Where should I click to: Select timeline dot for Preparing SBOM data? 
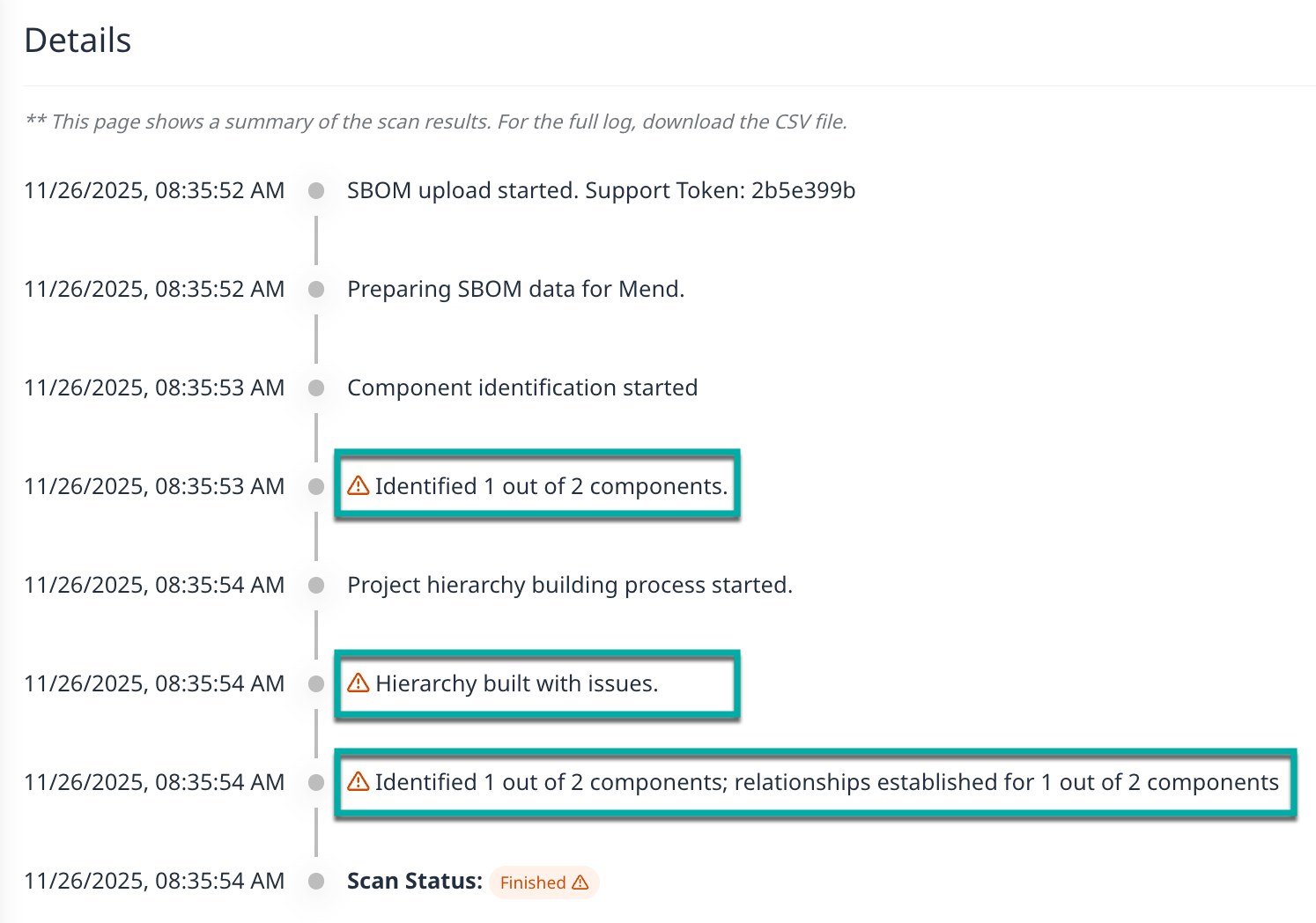click(316, 290)
